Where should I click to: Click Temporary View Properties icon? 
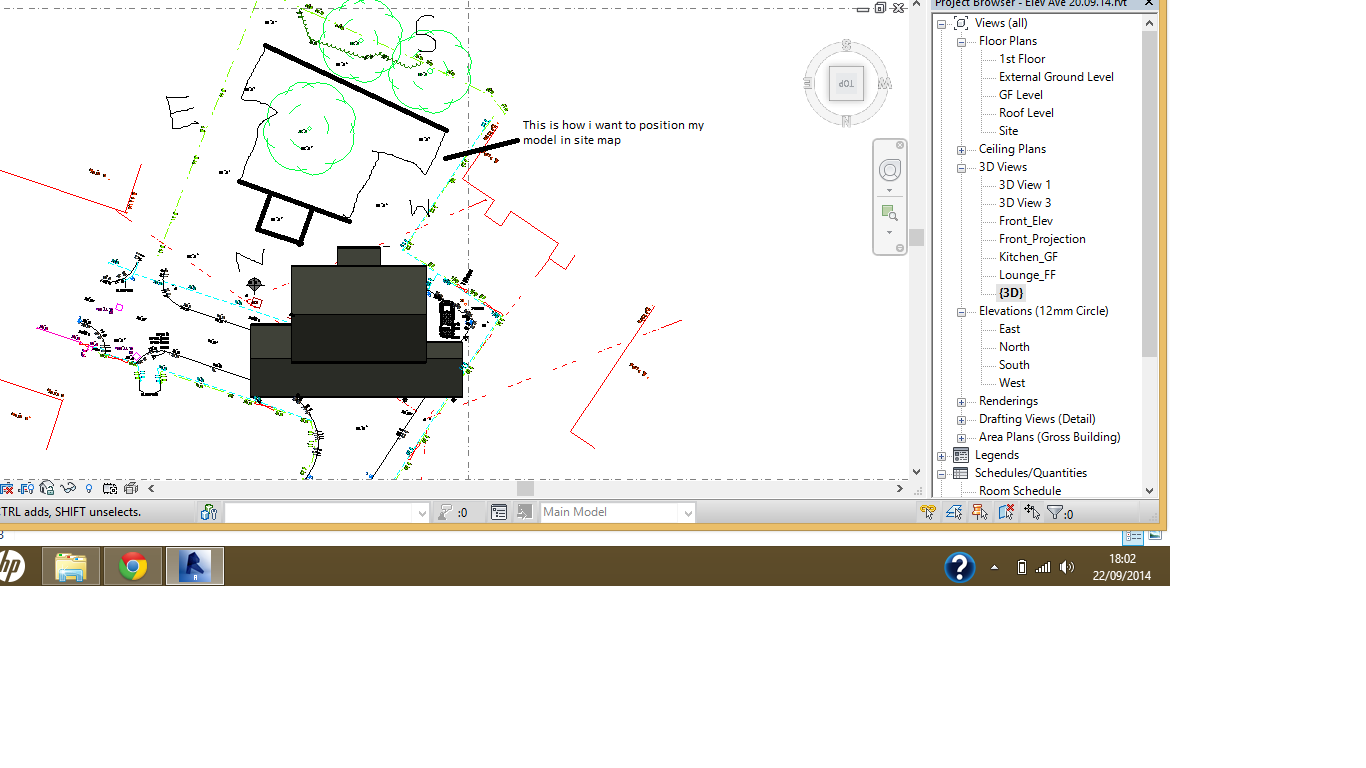[110, 488]
